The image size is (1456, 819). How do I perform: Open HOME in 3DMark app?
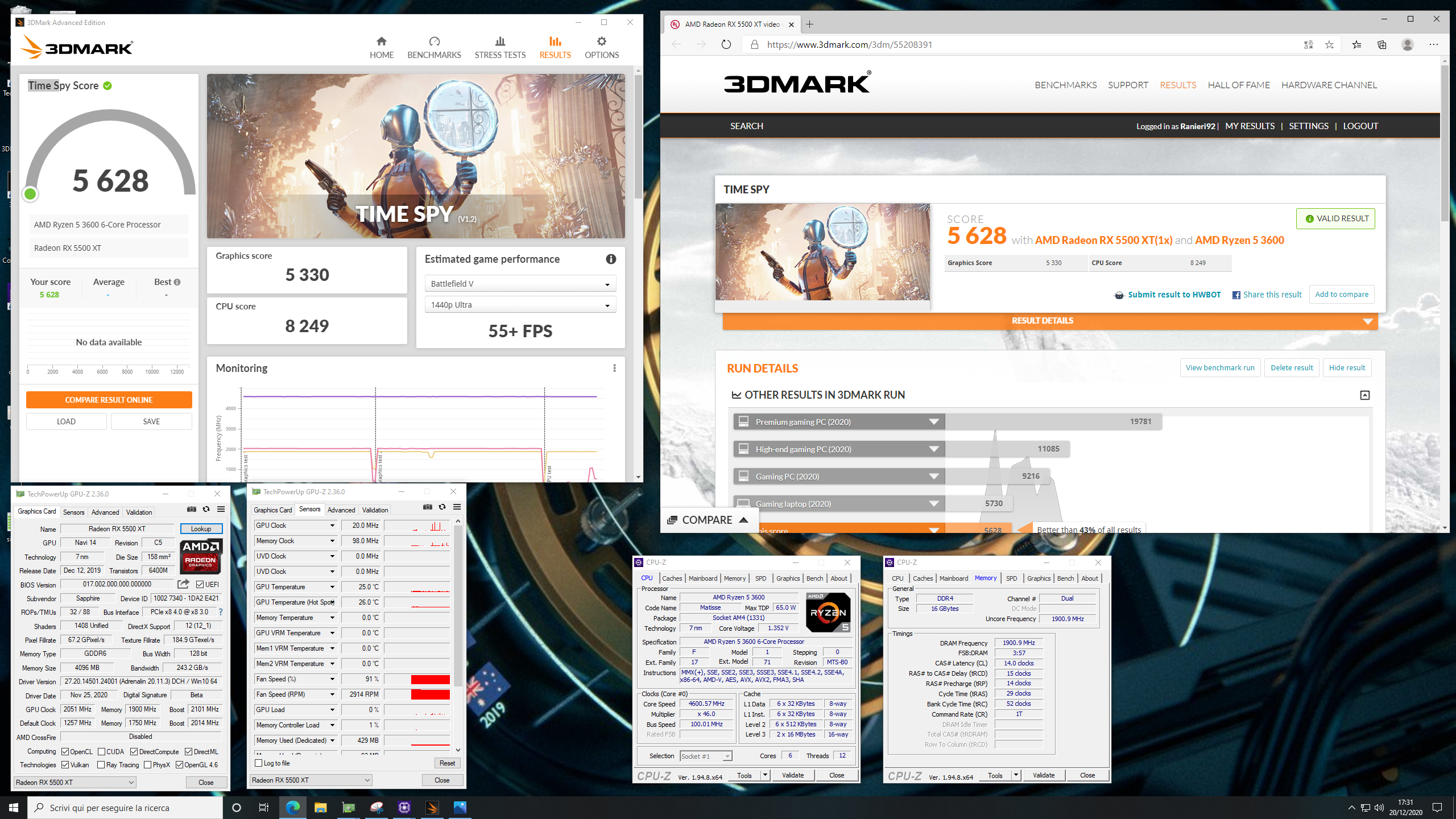(x=381, y=48)
